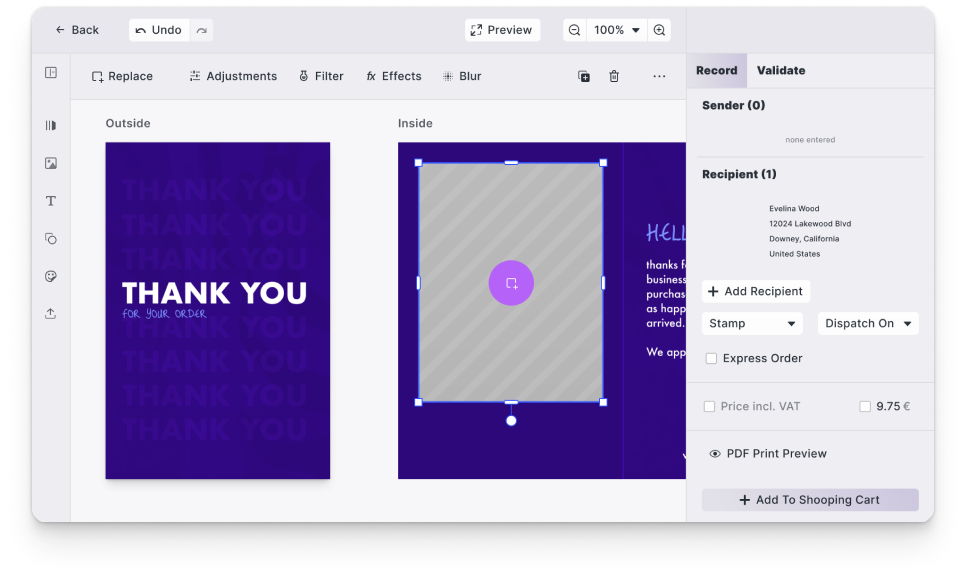966x578 pixels.
Task: Click the Add To Shooping Cart button
Action: pos(810,499)
